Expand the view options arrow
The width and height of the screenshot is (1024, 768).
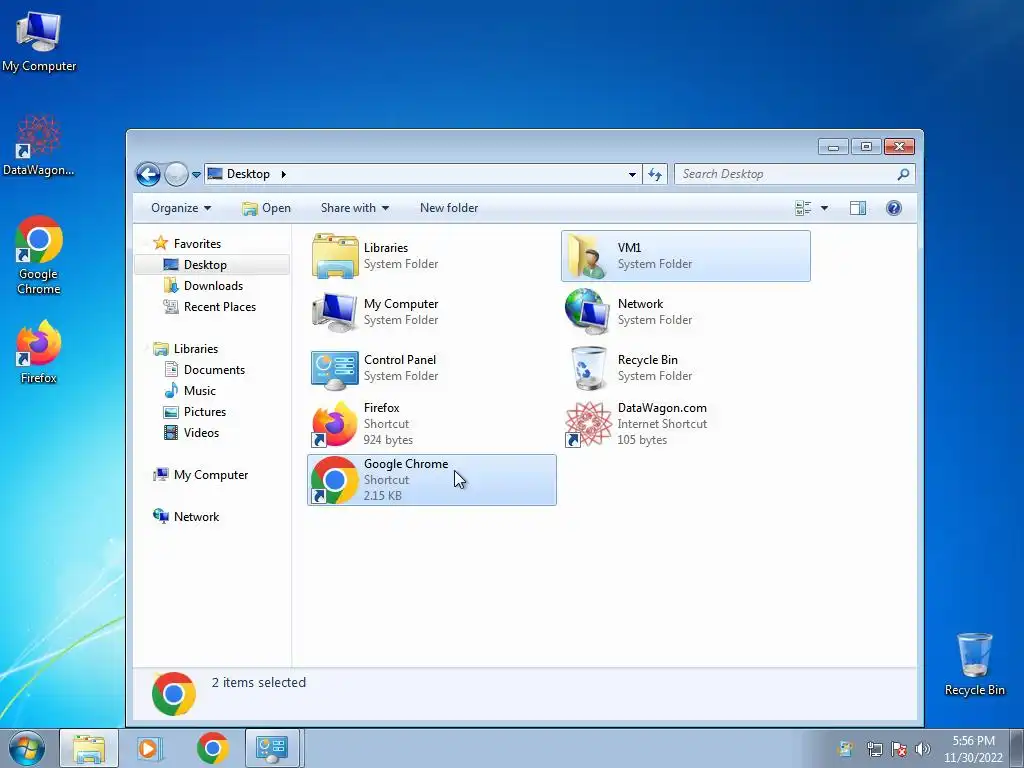(824, 208)
